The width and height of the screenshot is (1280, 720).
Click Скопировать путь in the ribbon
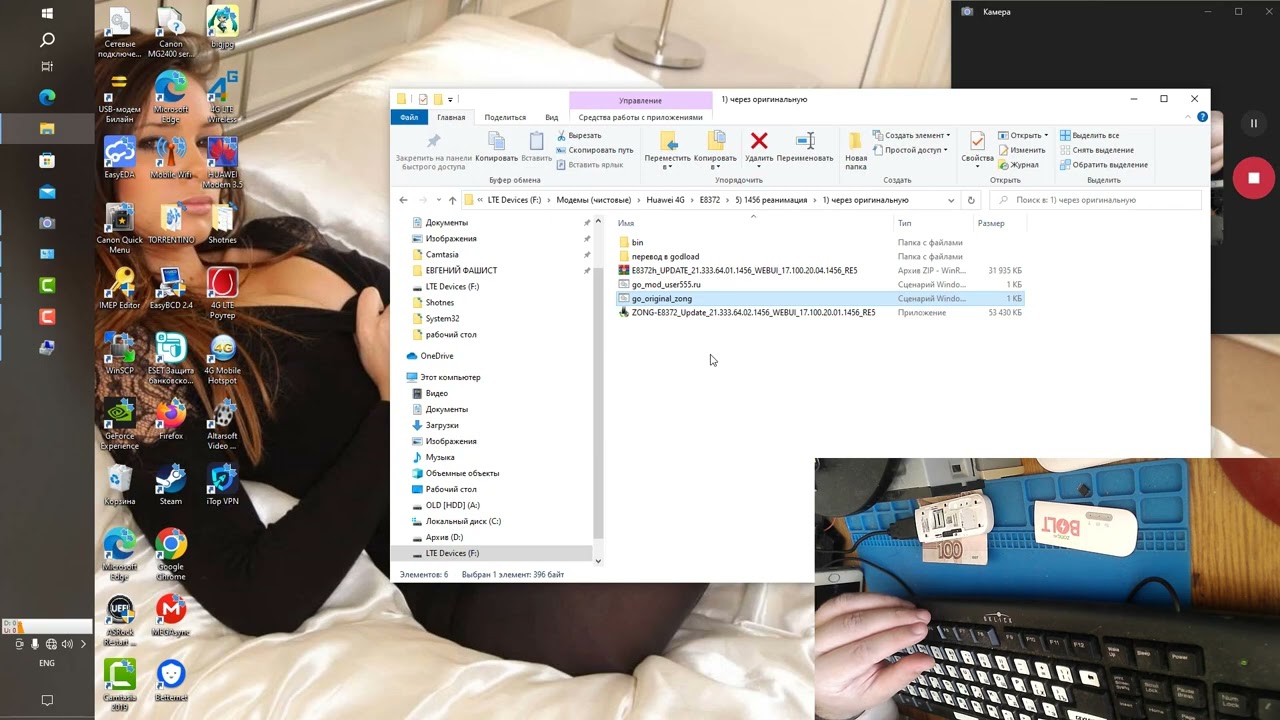pos(595,150)
